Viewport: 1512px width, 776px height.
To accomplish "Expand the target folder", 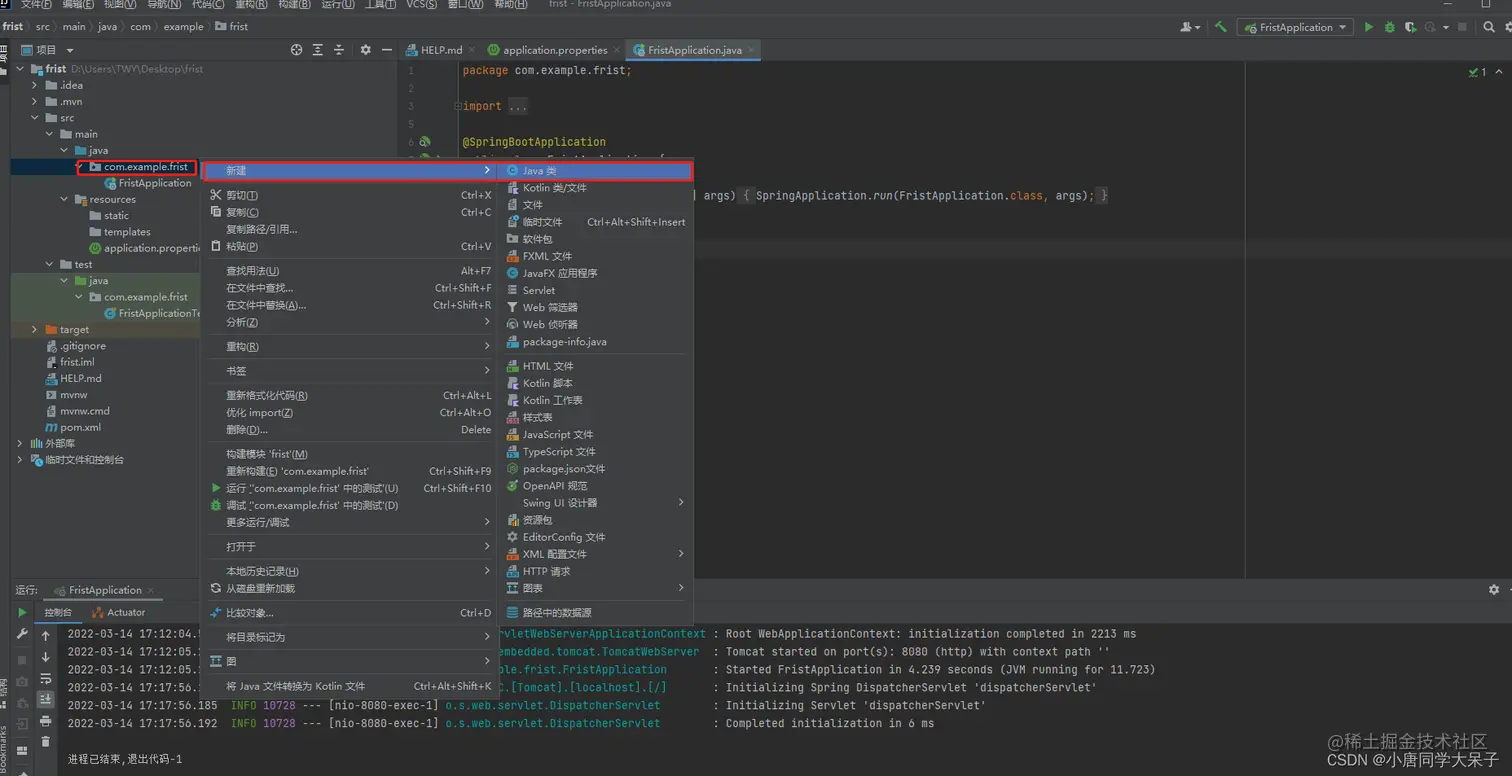I will (x=35, y=329).
